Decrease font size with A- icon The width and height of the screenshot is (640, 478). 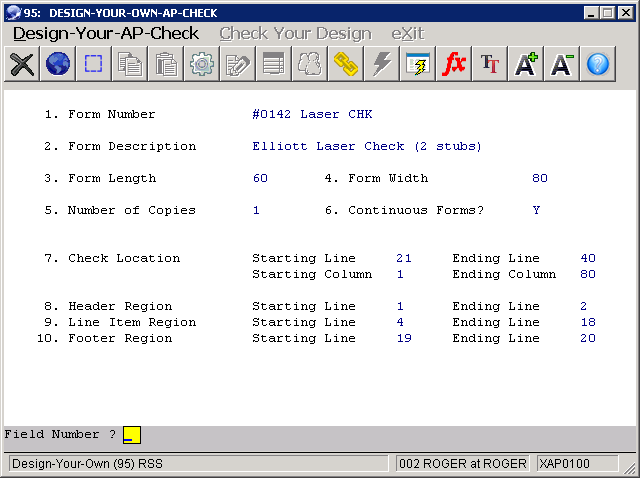[562, 64]
